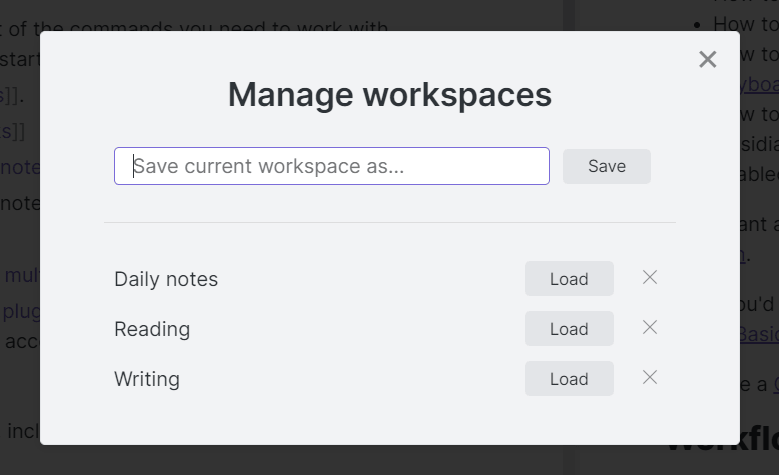Close the Manage workspaces dialog

pos(708,60)
